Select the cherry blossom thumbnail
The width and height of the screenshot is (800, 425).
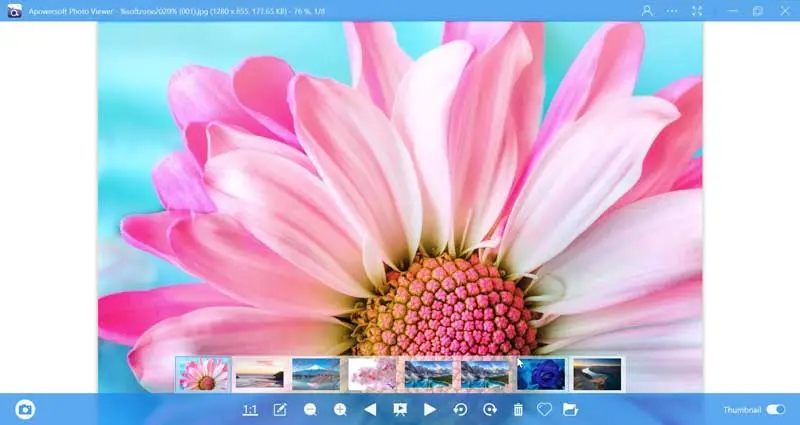pos(372,374)
